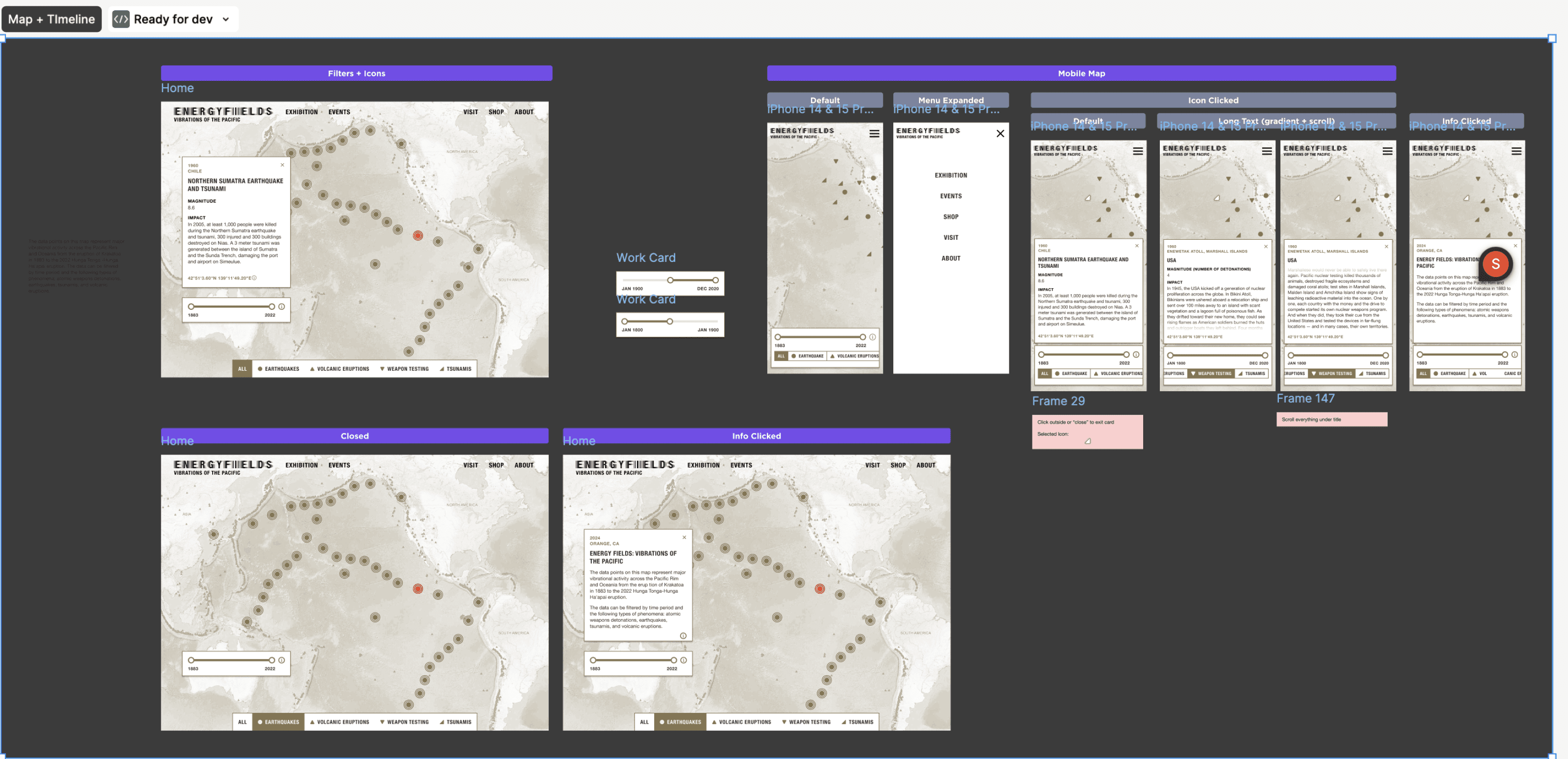Image resolution: width=1568 pixels, height=759 pixels.
Task: Open hamburger menu in leftmost mobile Default frame
Action: pos(874,133)
